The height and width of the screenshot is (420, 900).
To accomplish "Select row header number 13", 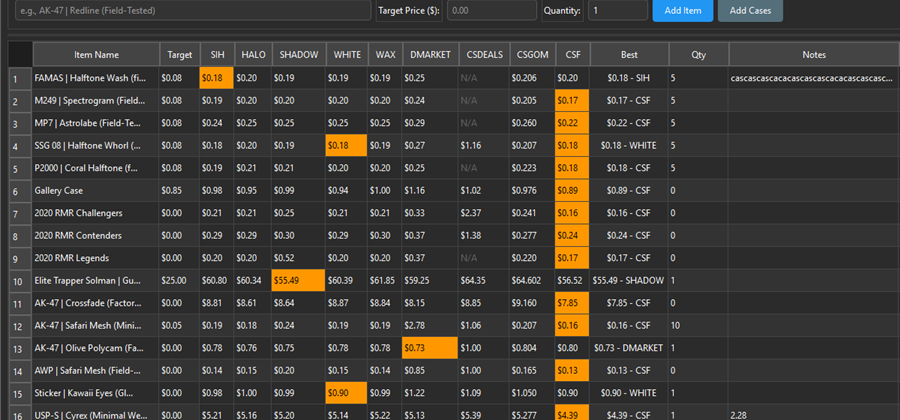I will pos(20,348).
